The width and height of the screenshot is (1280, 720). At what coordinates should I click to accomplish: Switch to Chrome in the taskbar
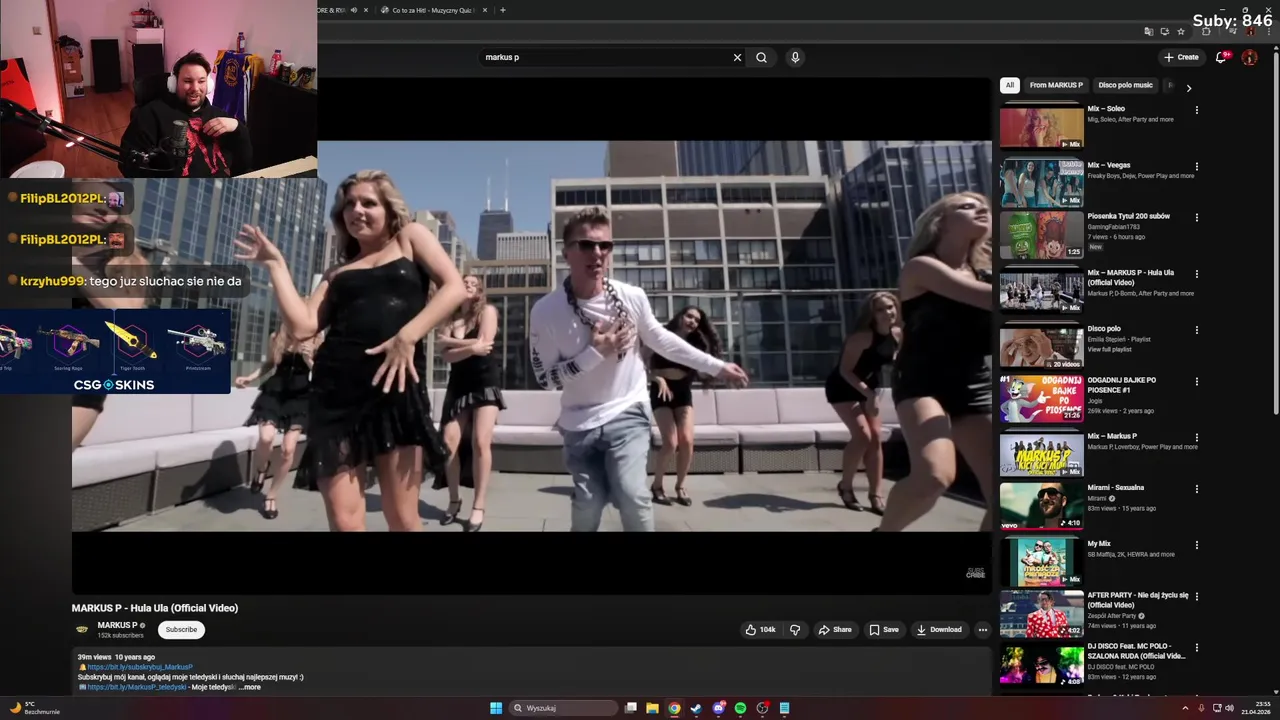tap(674, 708)
